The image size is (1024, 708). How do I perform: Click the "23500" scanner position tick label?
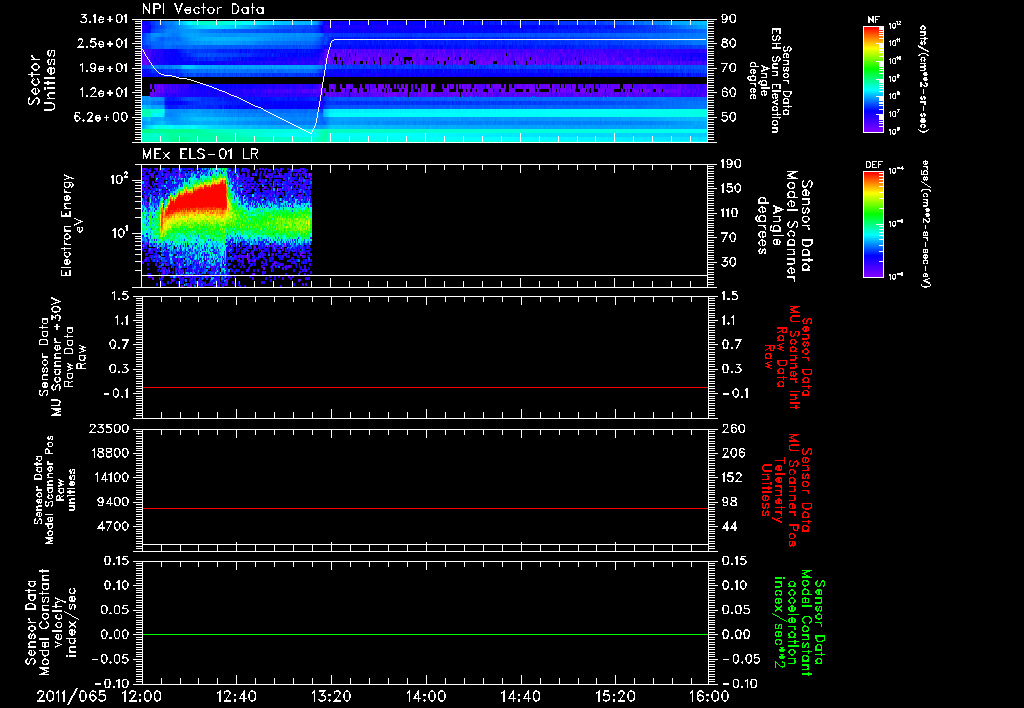(109, 429)
